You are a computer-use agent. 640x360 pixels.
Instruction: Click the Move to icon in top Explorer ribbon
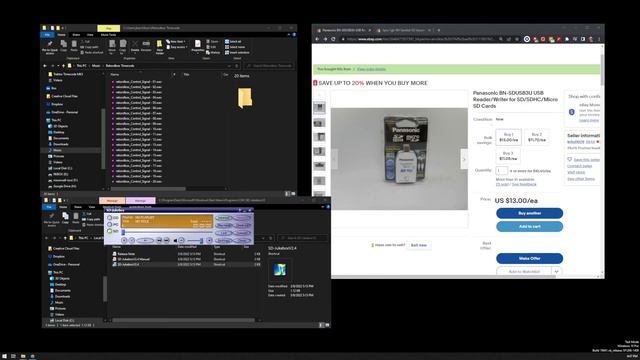pos(112,47)
